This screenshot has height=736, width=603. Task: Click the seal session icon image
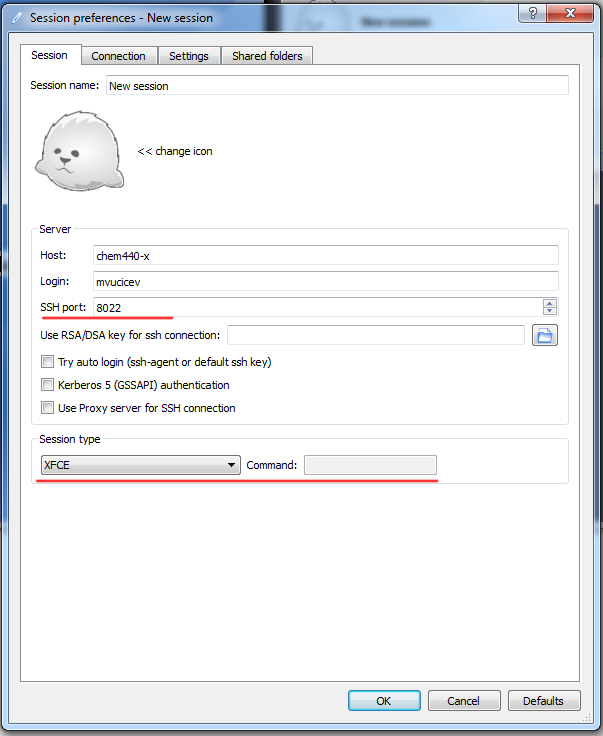[x=79, y=151]
